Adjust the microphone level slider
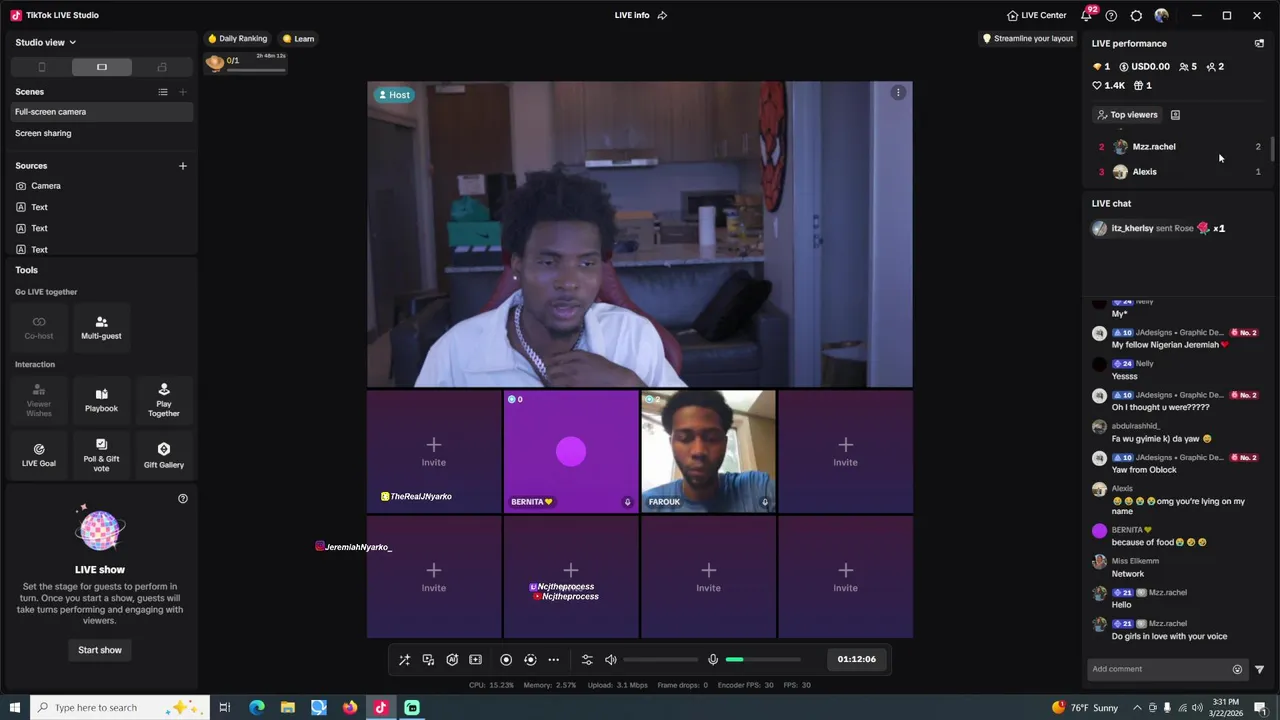This screenshot has height=720, width=1280. coord(763,660)
